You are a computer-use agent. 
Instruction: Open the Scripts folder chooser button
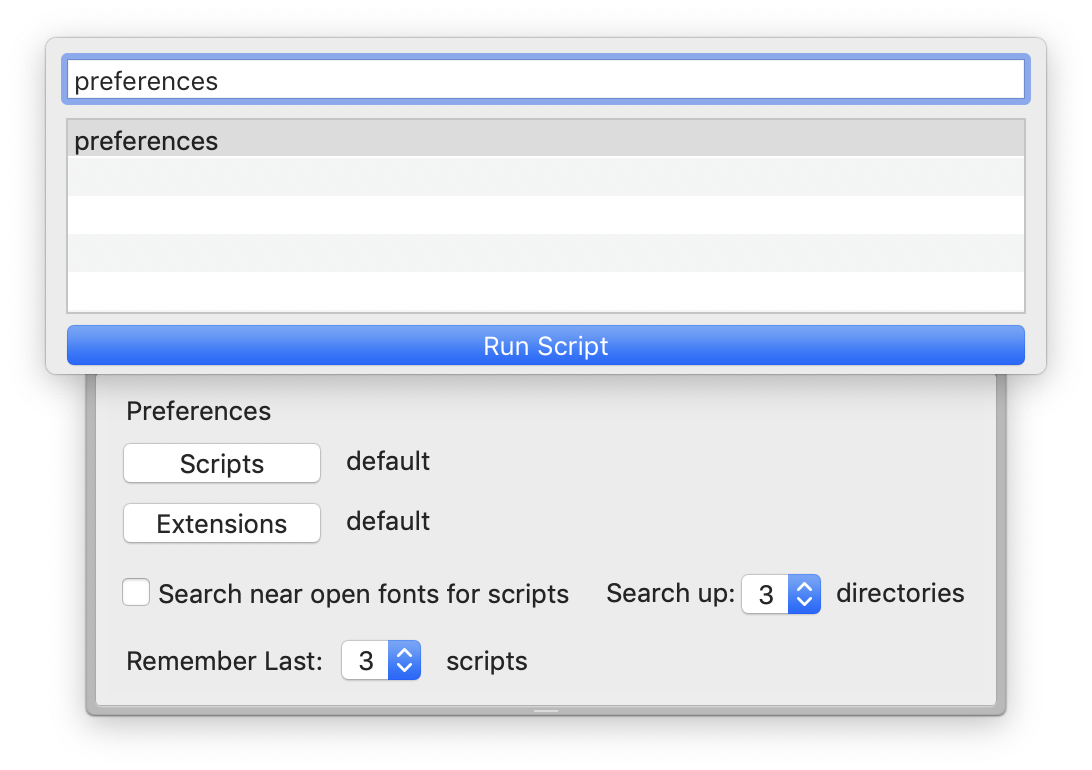(222, 464)
